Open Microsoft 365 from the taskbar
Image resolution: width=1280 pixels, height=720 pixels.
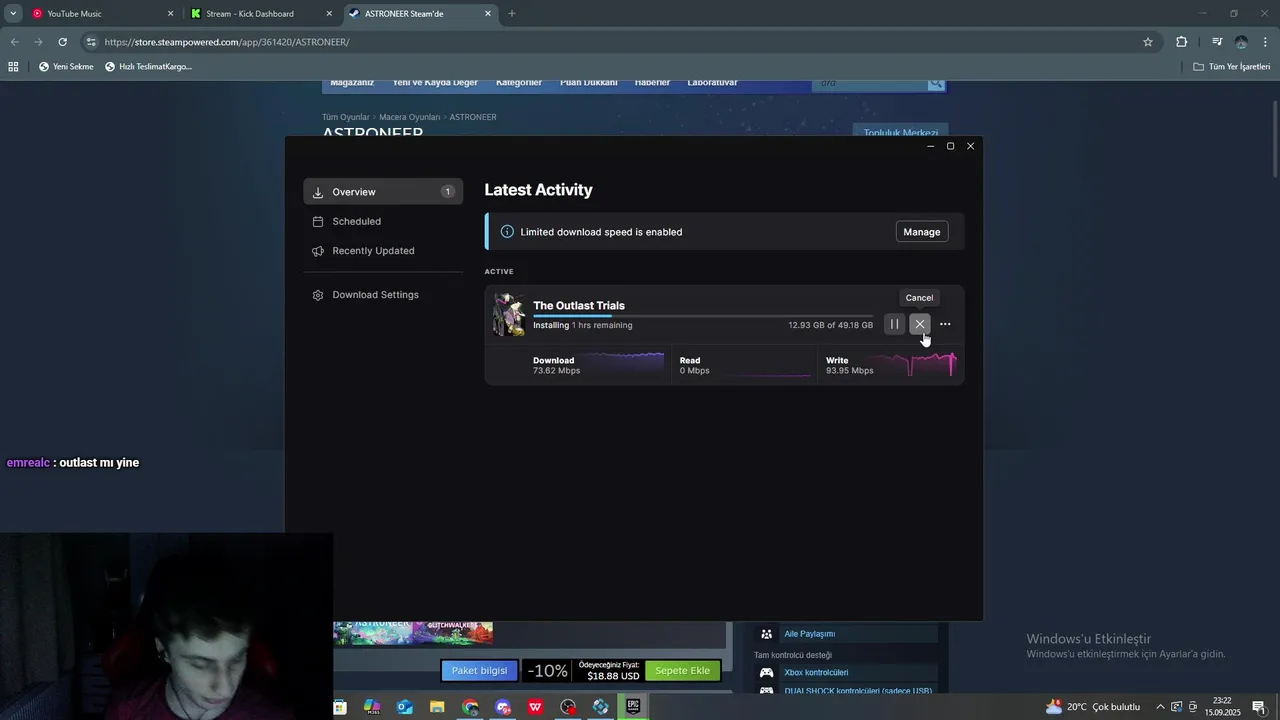[372, 707]
